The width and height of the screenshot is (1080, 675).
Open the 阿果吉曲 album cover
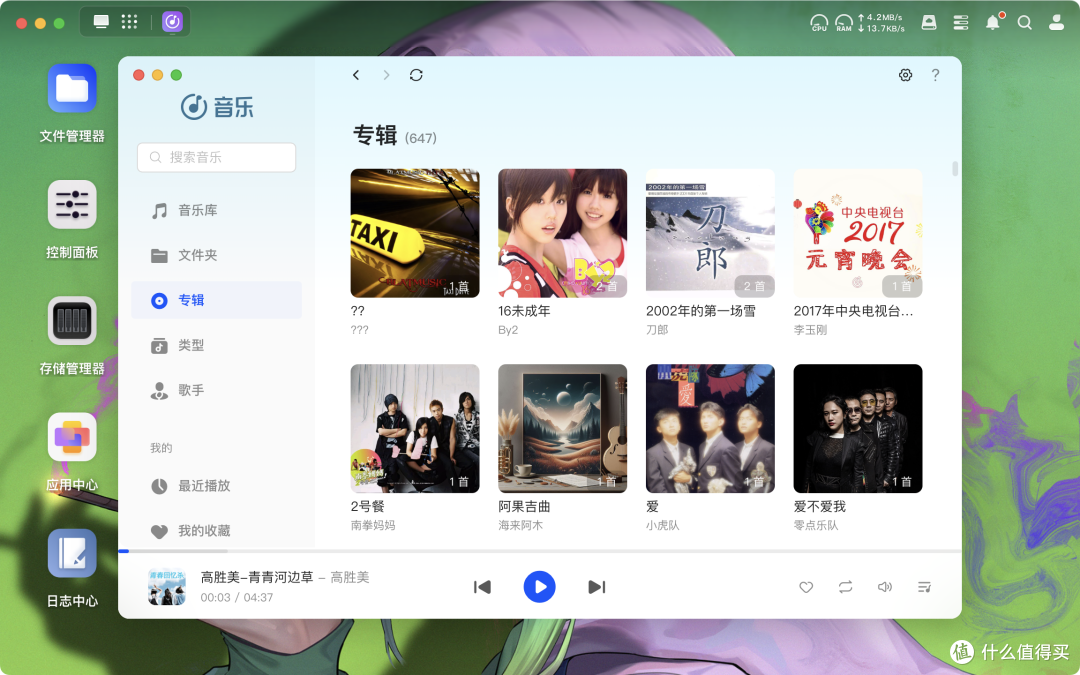pos(562,428)
